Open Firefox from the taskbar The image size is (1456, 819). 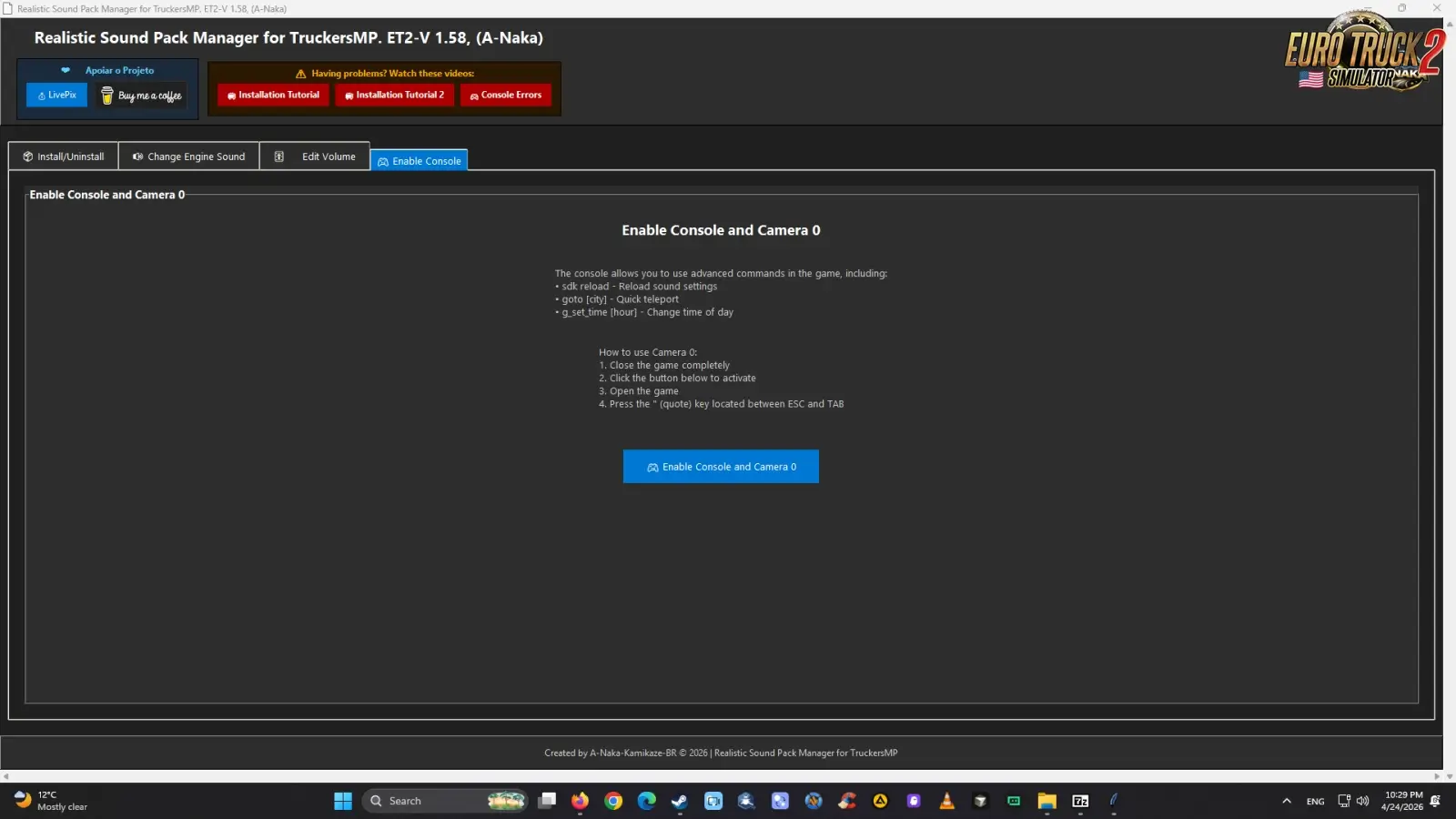(580, 801)
